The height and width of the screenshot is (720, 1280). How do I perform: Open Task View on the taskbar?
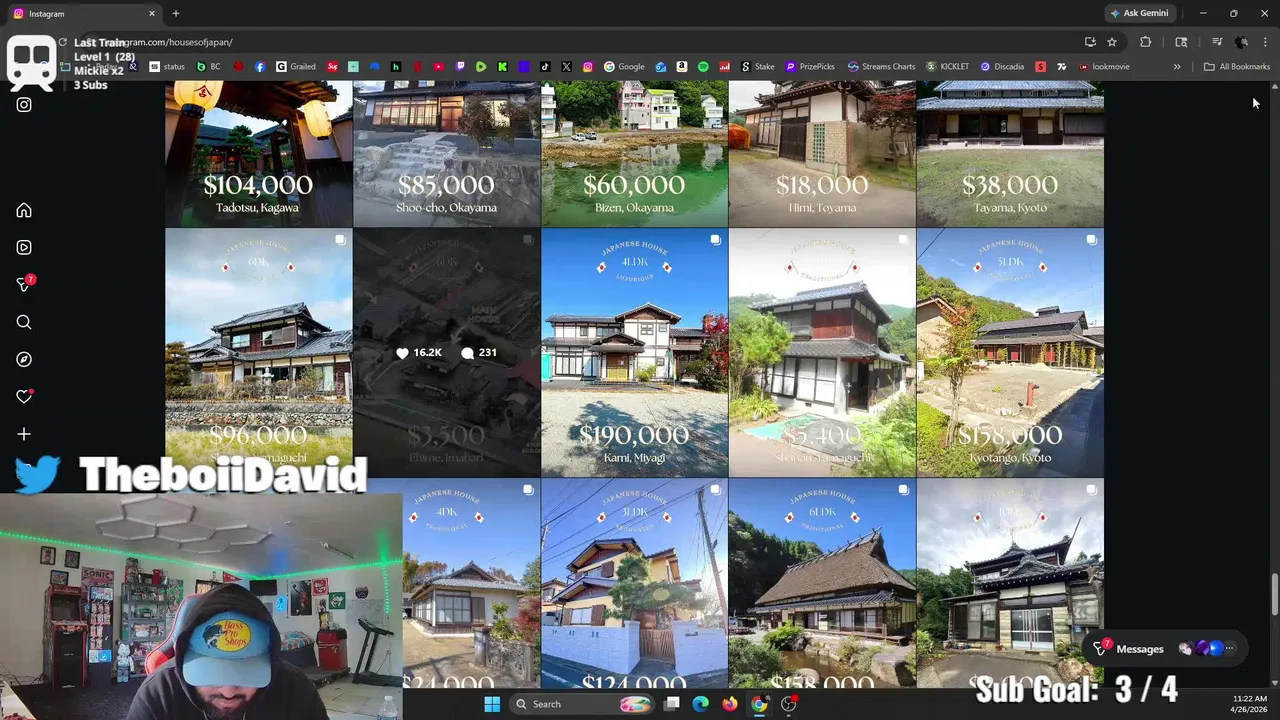(672, 704)
